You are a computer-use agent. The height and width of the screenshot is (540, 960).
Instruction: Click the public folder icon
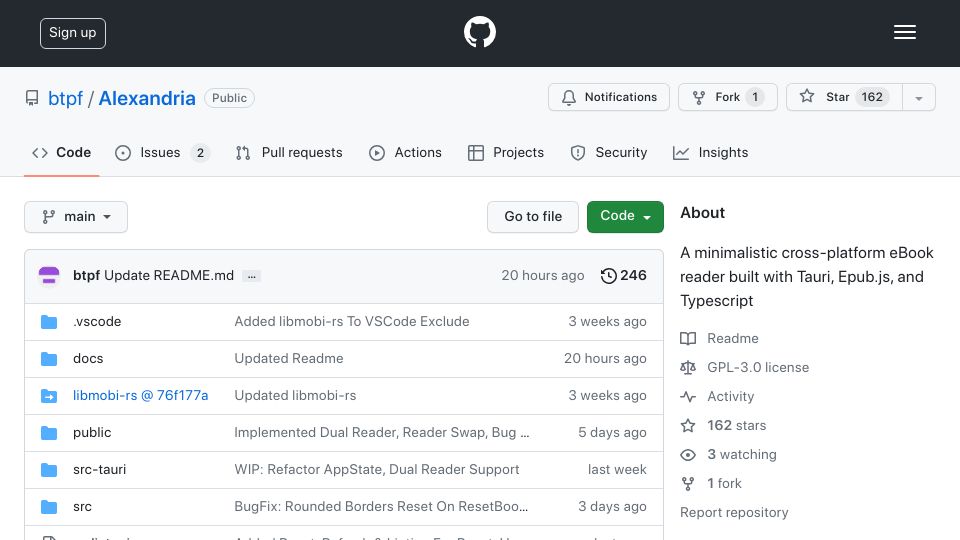click(x=49, y=433)
